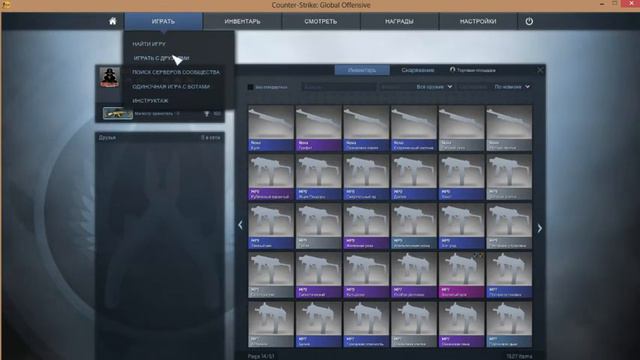The image size is (640, 360).
Task: Open the ИГРАТЬ top menu
Action: click(x=163, y=21)
